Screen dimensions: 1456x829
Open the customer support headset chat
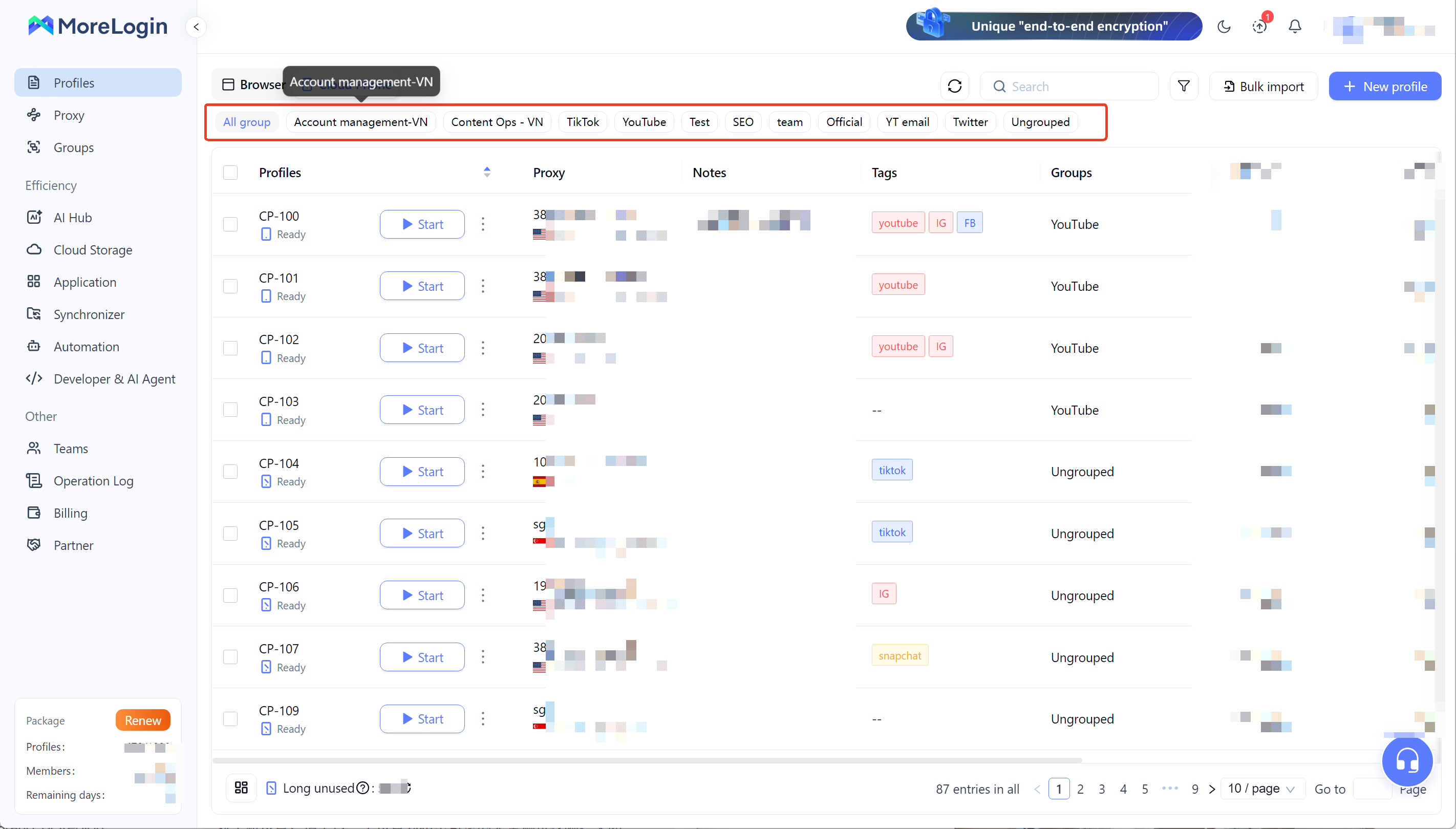click(x=1407, y=761)
